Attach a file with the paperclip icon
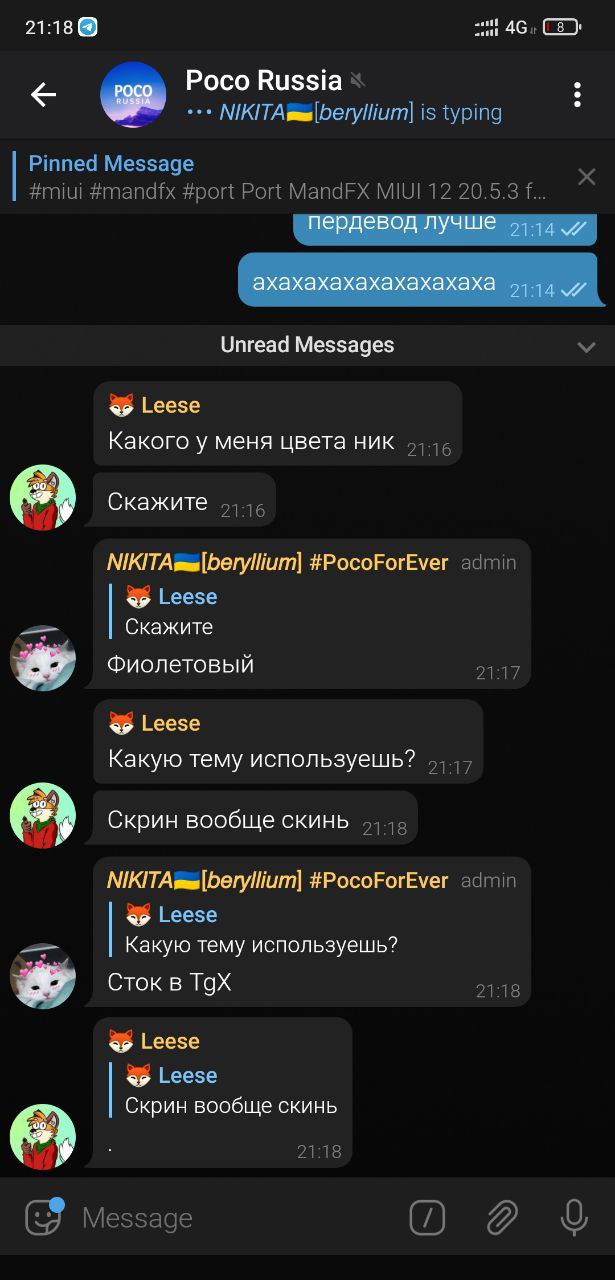The image size is (615, 1280). (502, 1218)
